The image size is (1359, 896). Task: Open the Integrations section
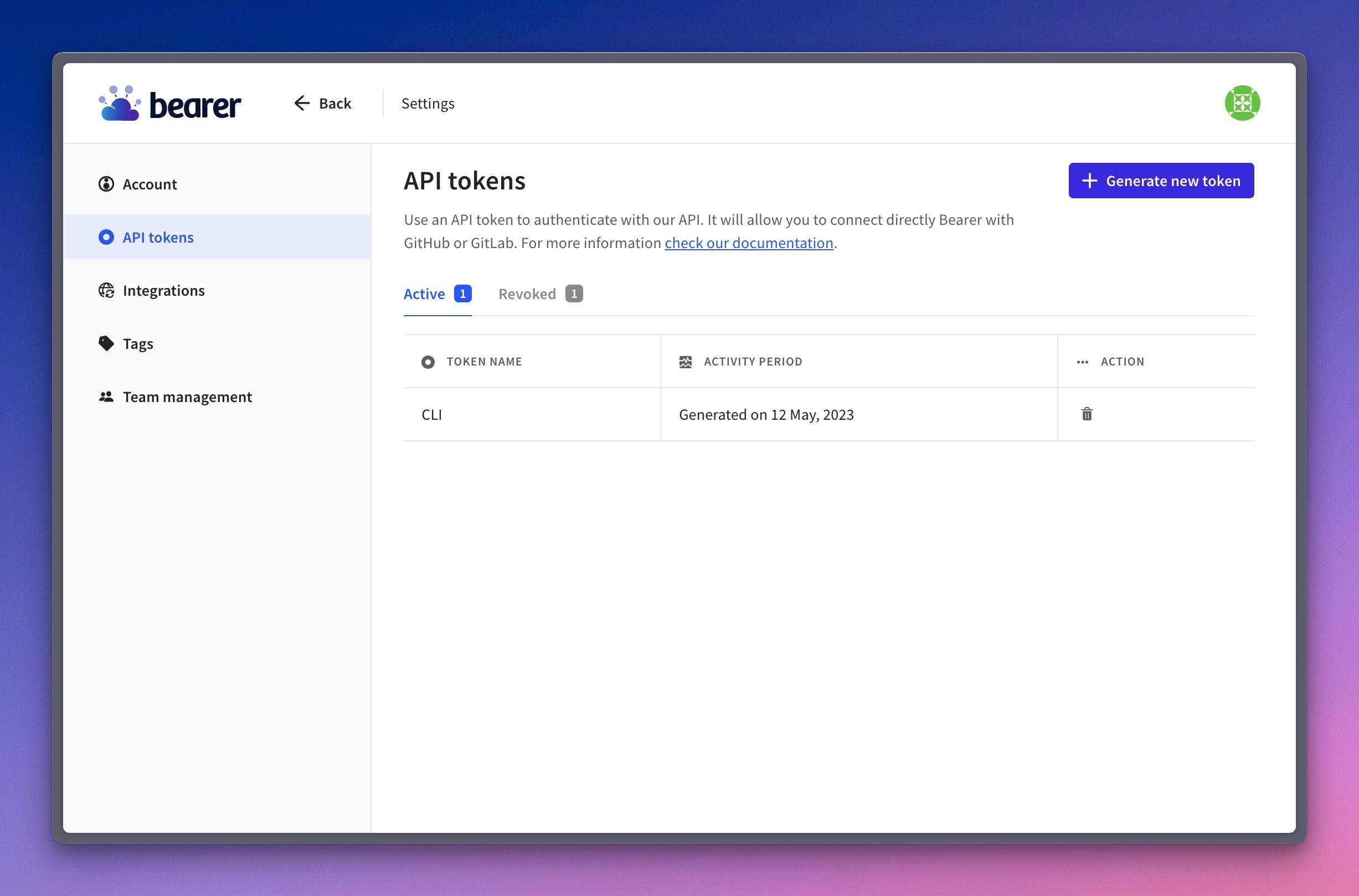pyautogui.click(x=217, y=290)
